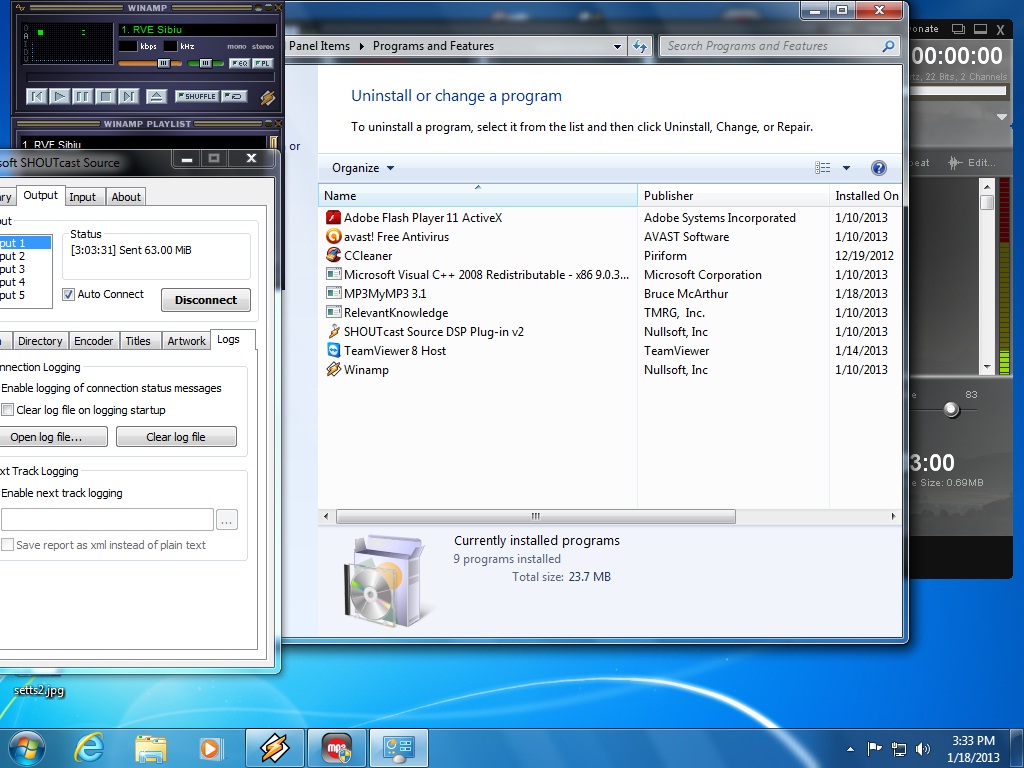Select the RelevantKnowledge program icon
The height and width of the screenshot is (768, 1024).
334,312
